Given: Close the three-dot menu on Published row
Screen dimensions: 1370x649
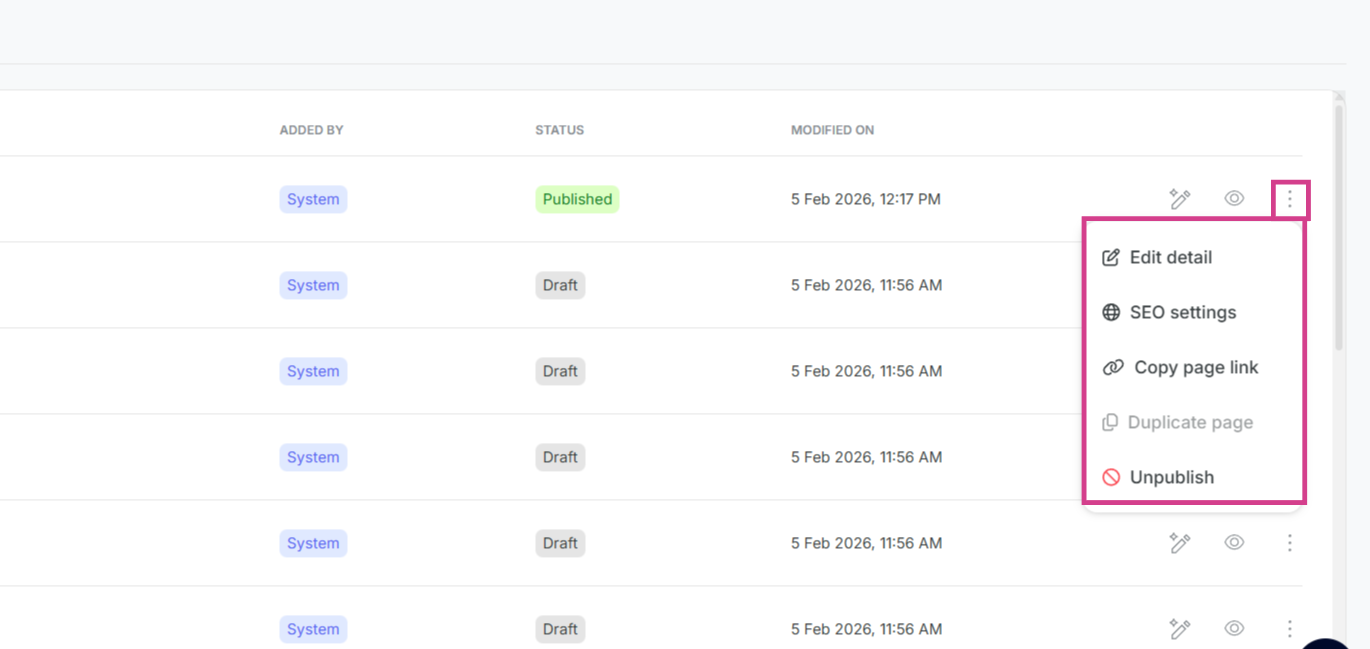Looking at the screenshot, I should (1290, 200).
